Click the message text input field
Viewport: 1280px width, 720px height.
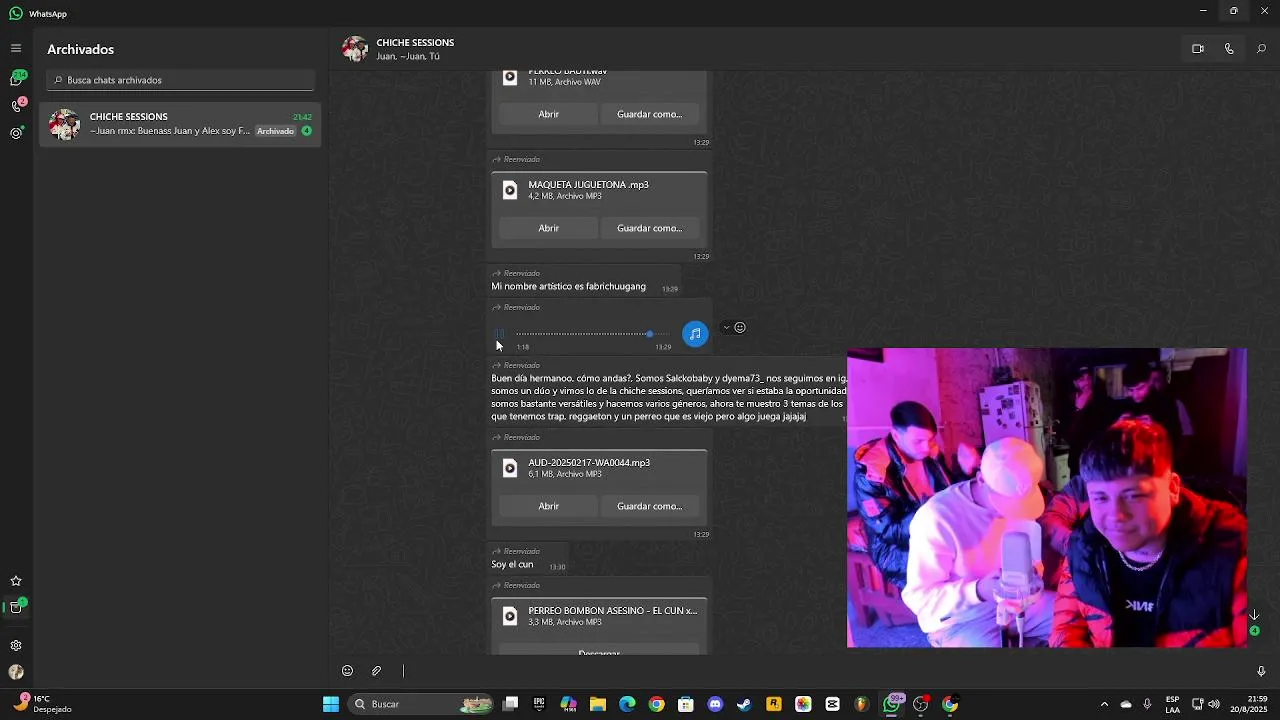820,671
